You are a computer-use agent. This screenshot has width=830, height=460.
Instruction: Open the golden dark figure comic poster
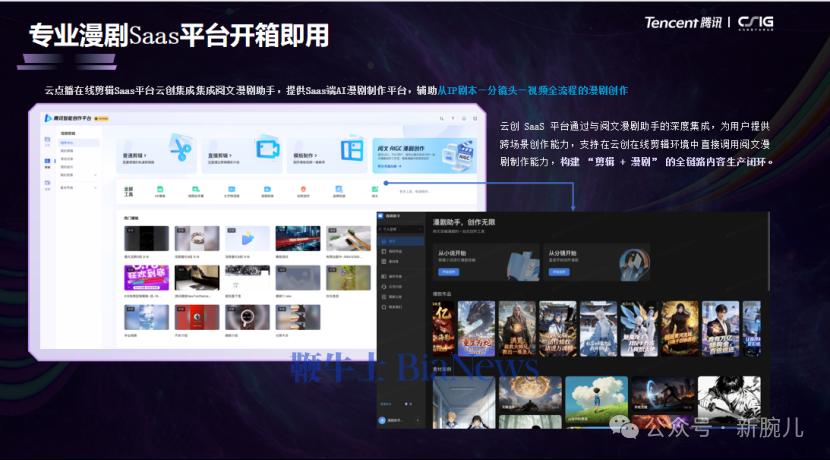[680, 329]
